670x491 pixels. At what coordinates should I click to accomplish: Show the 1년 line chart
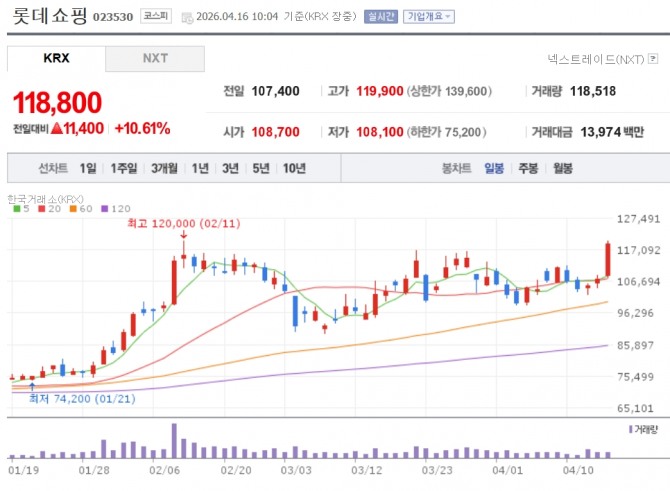click(x=200, y=168)
